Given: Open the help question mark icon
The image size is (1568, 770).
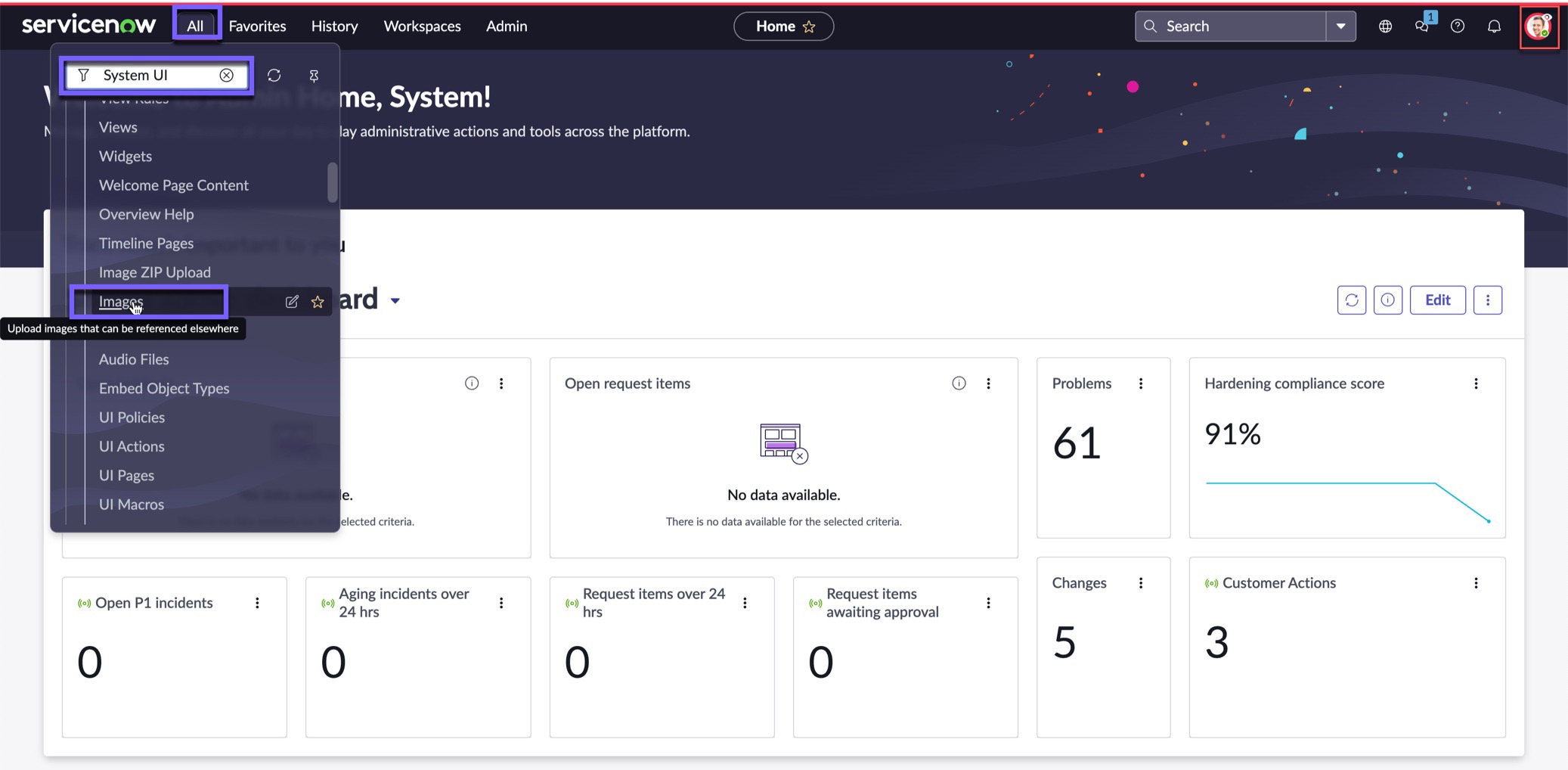Looking at the screenshot, I should pyautogui.click(x=1458, y=26).
